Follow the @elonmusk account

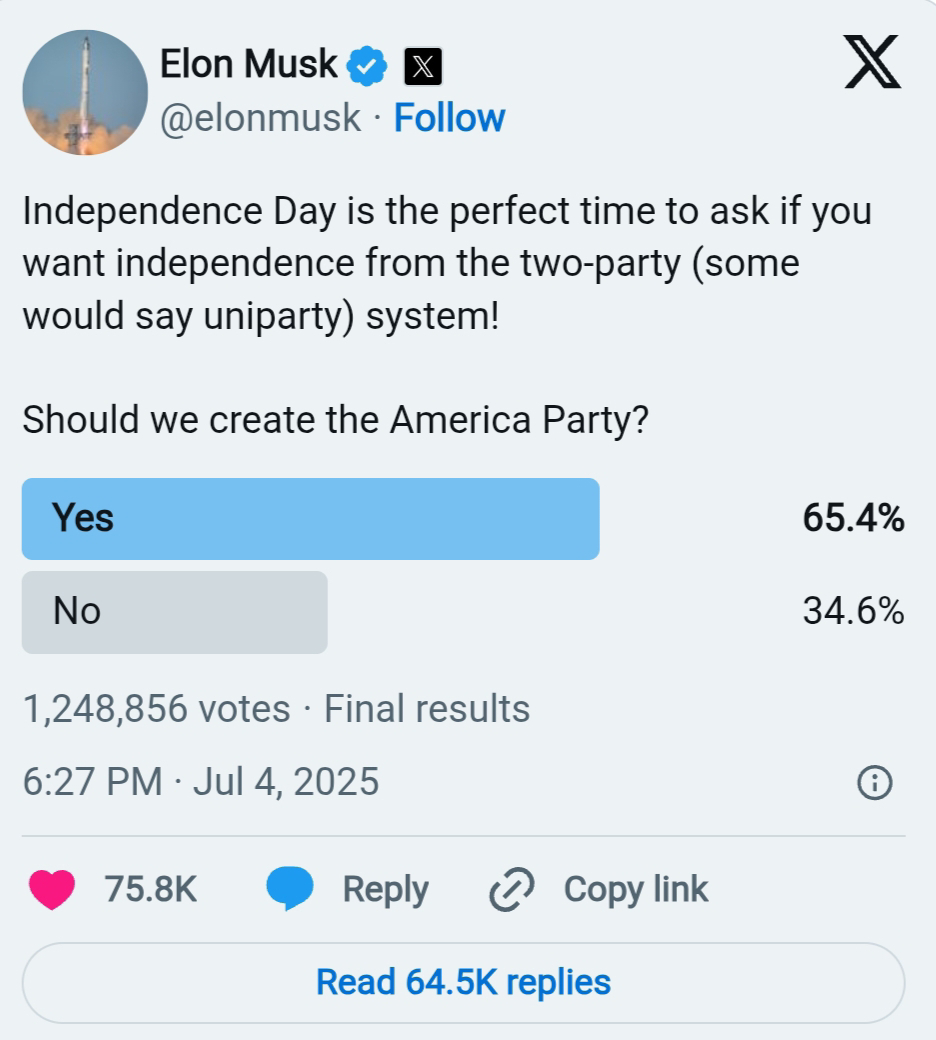449,118
